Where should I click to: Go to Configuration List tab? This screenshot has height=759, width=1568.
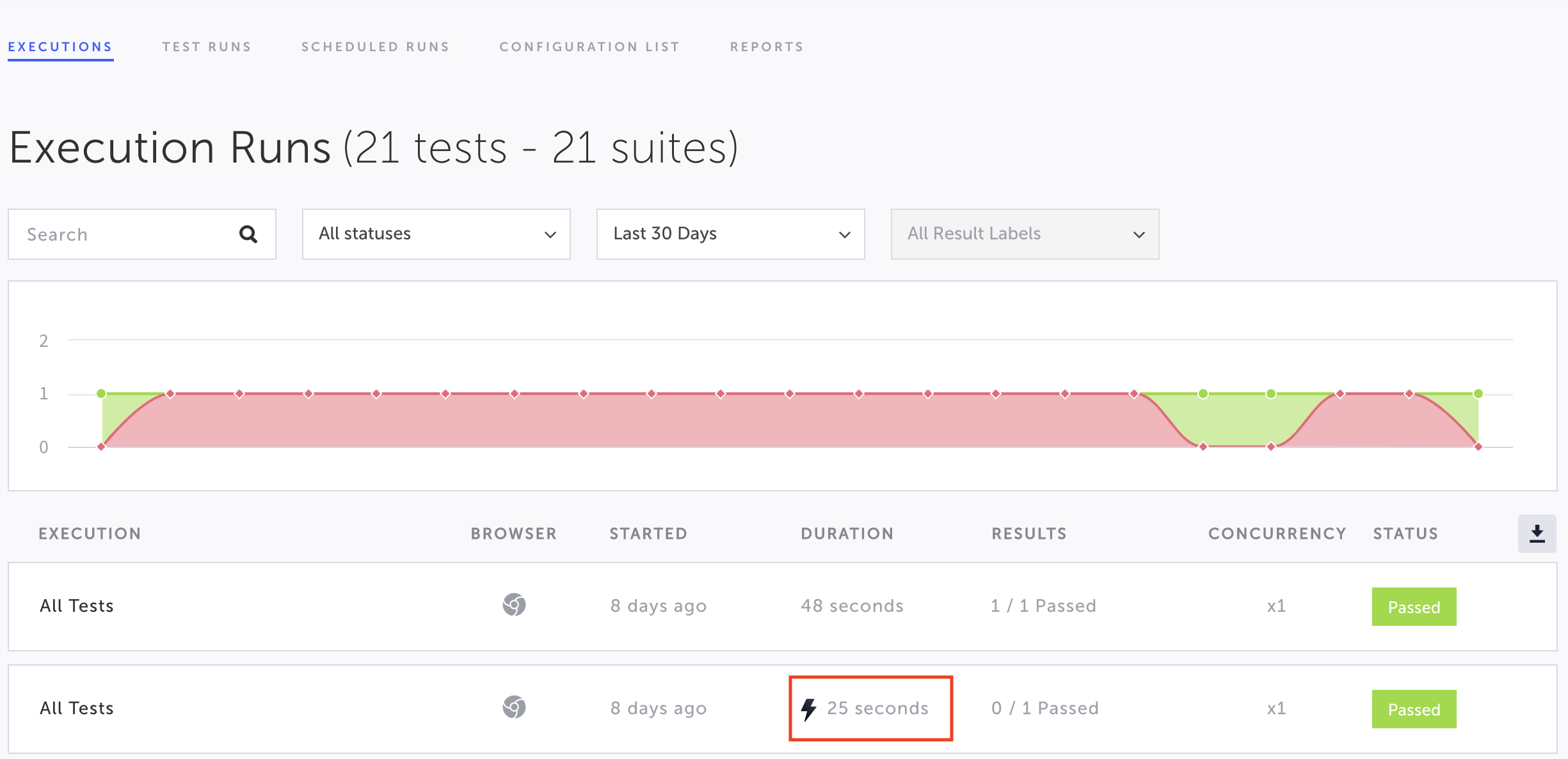[x=589, y=47]
